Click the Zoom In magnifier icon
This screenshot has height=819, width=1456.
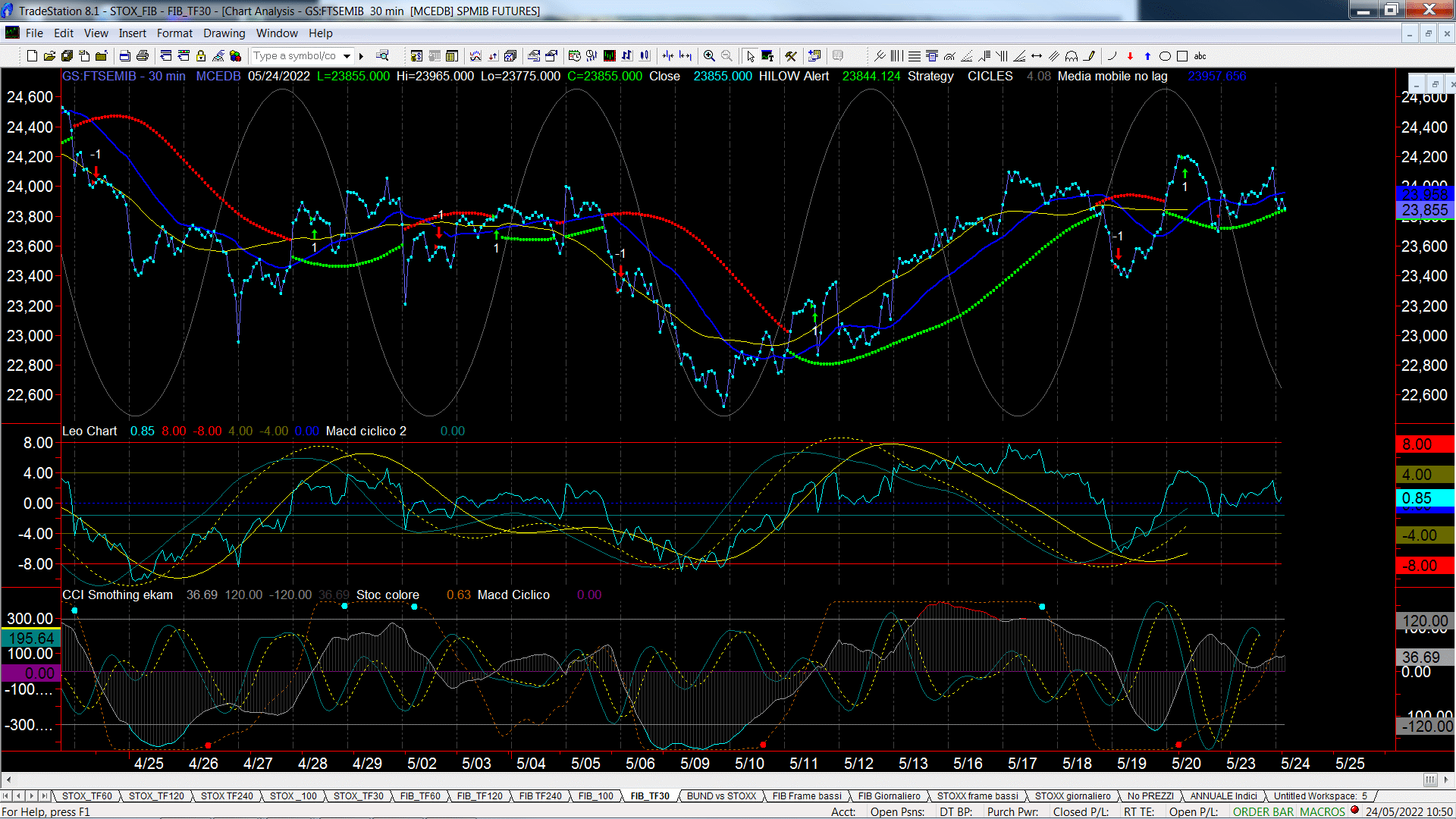709,55
